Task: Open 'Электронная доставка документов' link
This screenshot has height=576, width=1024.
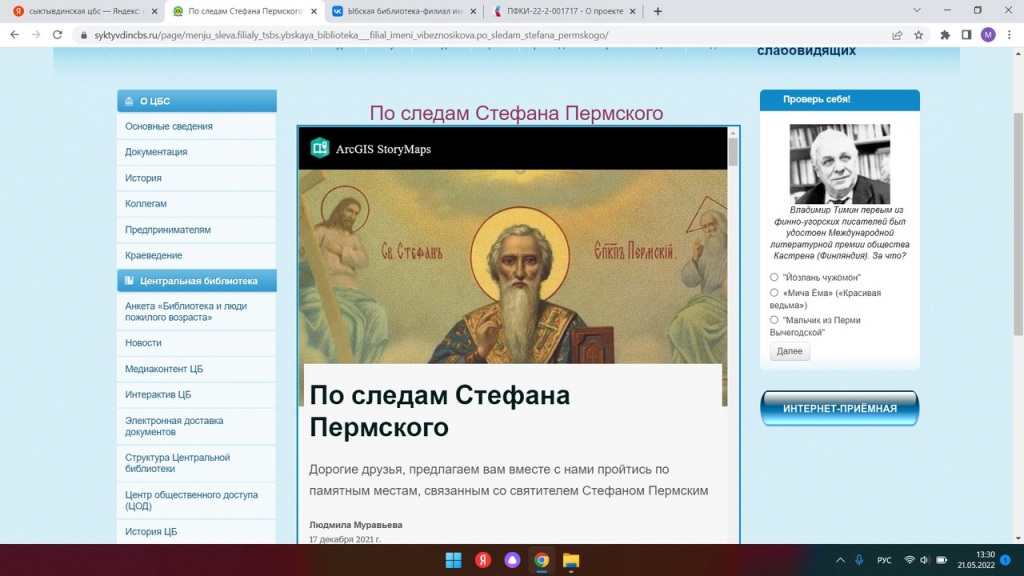Action: 197,426
